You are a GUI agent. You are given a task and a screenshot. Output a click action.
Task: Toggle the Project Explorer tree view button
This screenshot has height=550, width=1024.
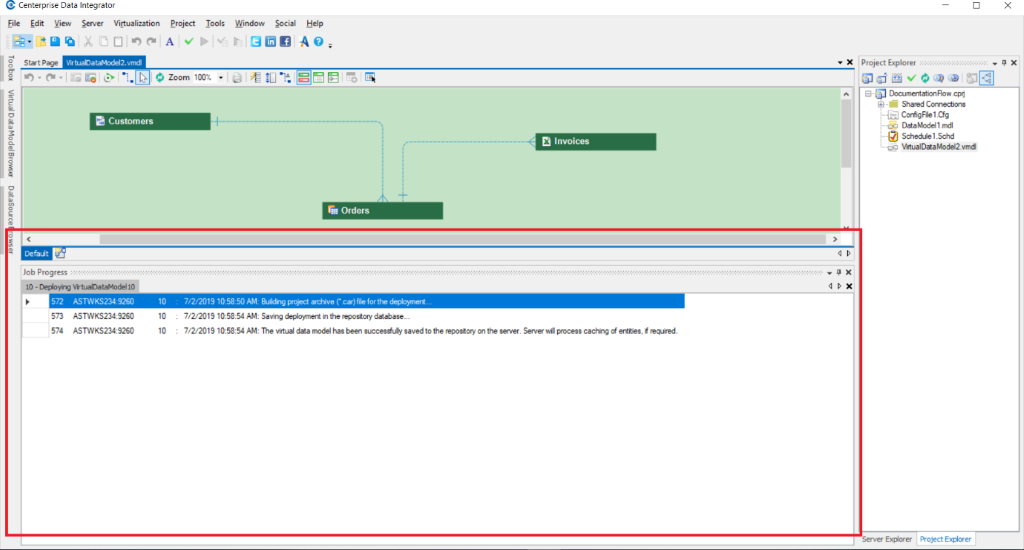click(987, 78)
